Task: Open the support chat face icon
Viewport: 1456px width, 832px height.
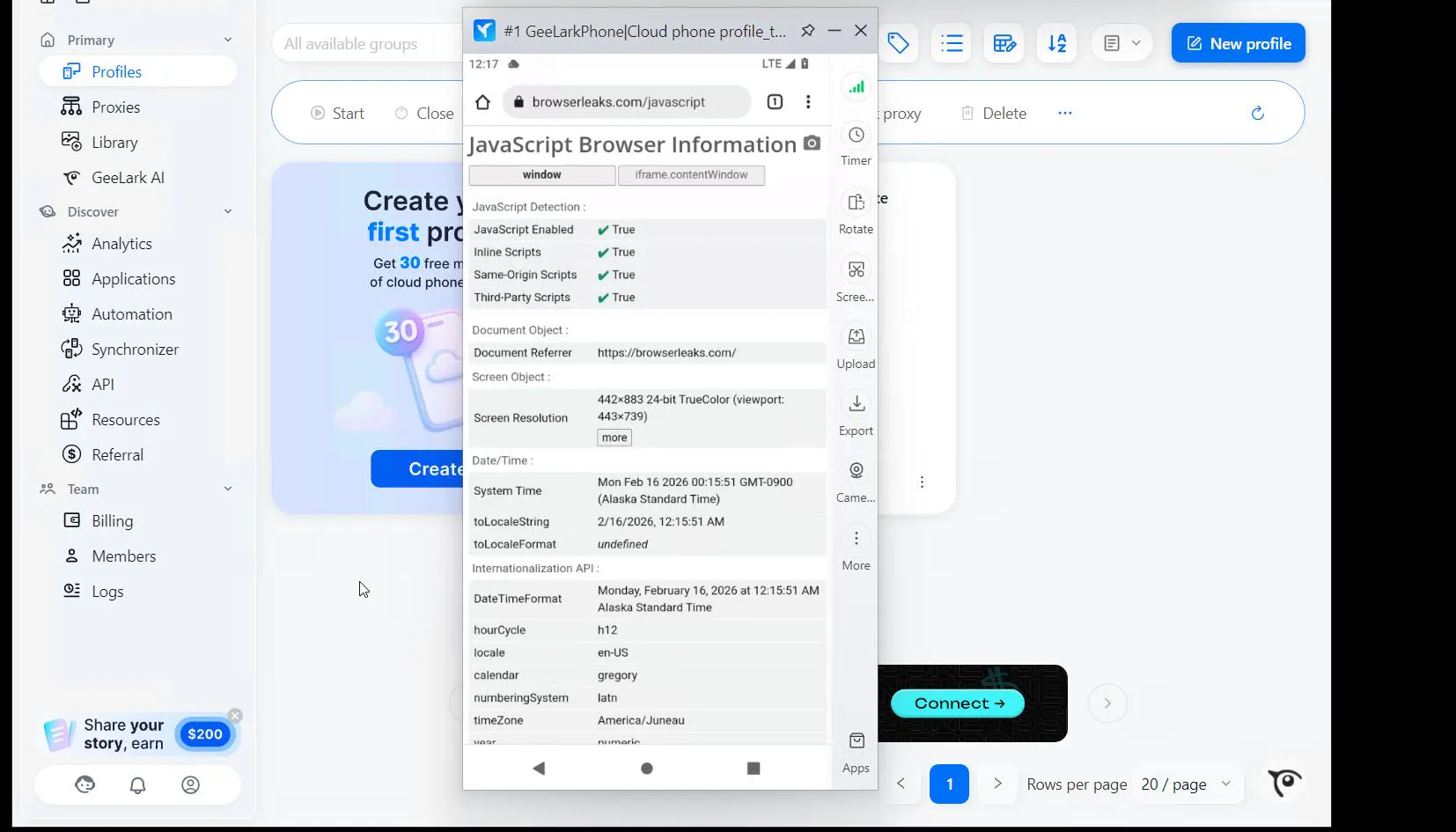Action: pos(85,784)
